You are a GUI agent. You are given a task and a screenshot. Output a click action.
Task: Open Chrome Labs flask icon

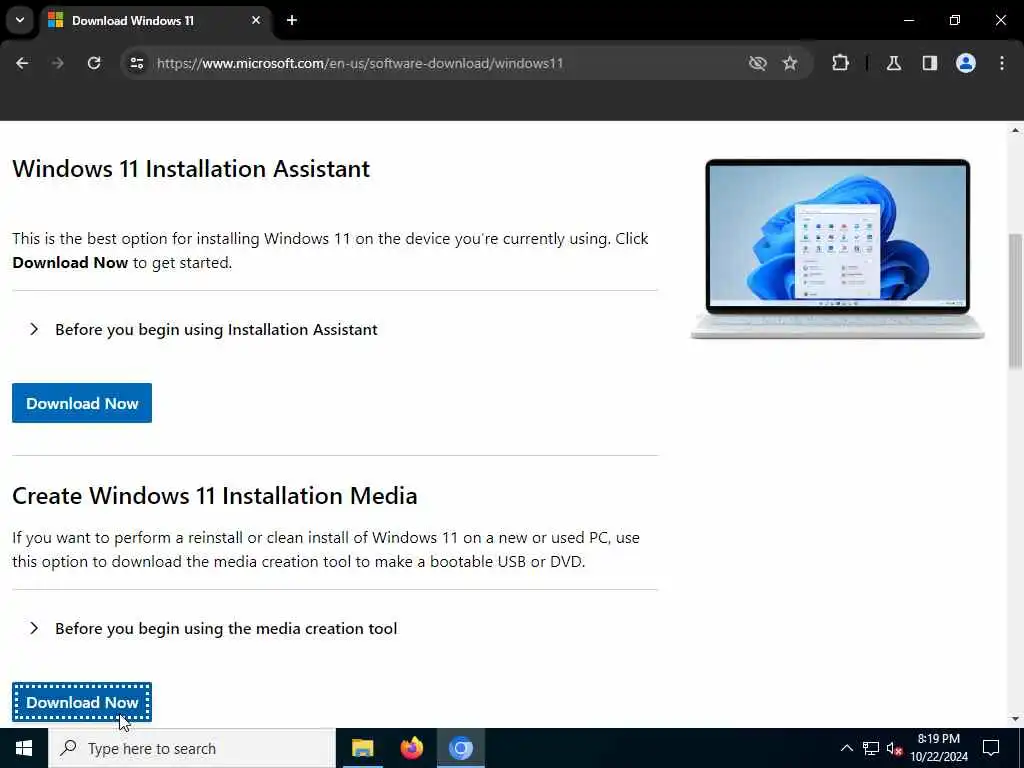pyautogui.click(x=894, y=63)
